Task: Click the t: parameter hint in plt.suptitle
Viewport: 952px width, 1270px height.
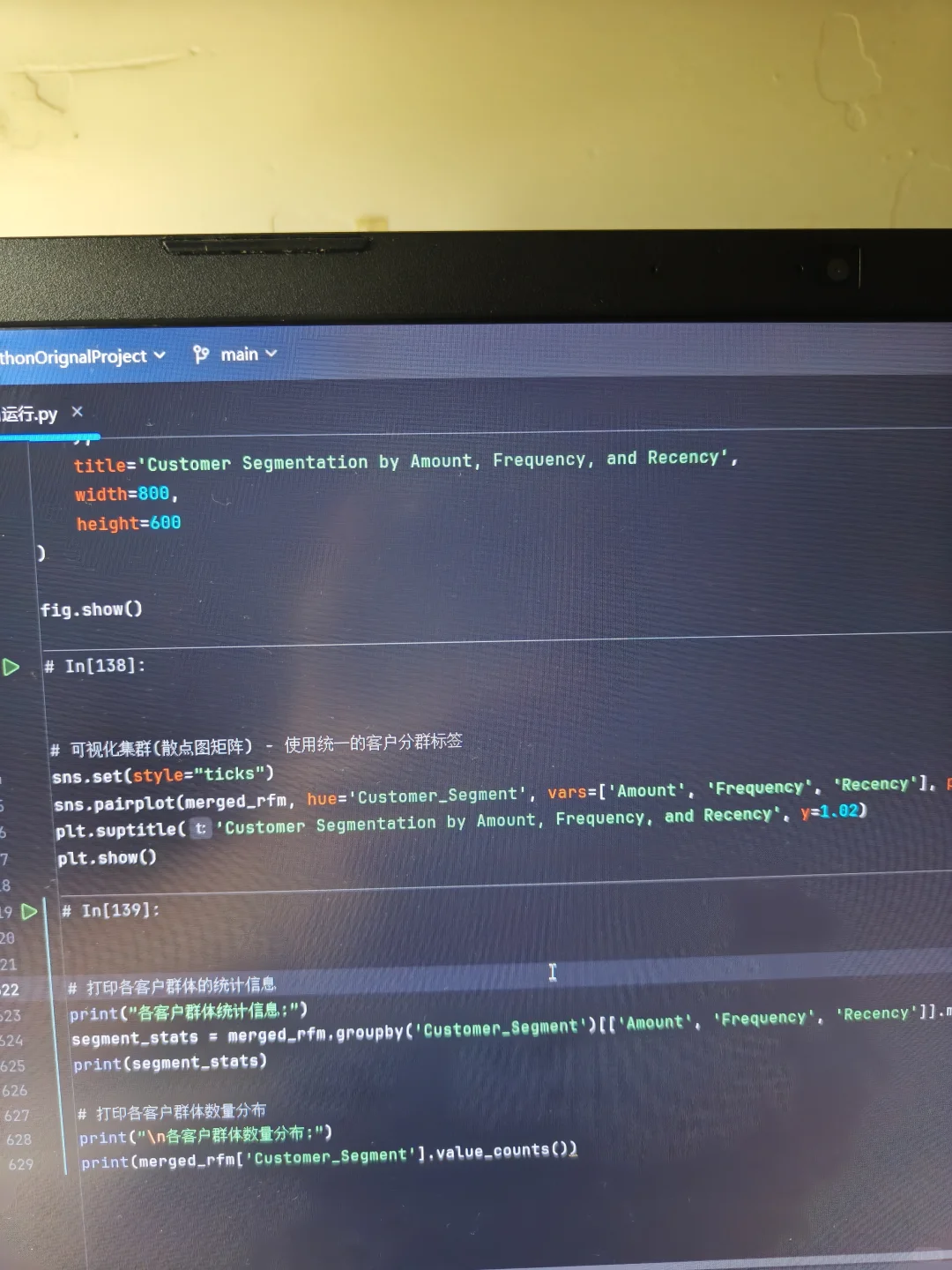Action: 201,828
